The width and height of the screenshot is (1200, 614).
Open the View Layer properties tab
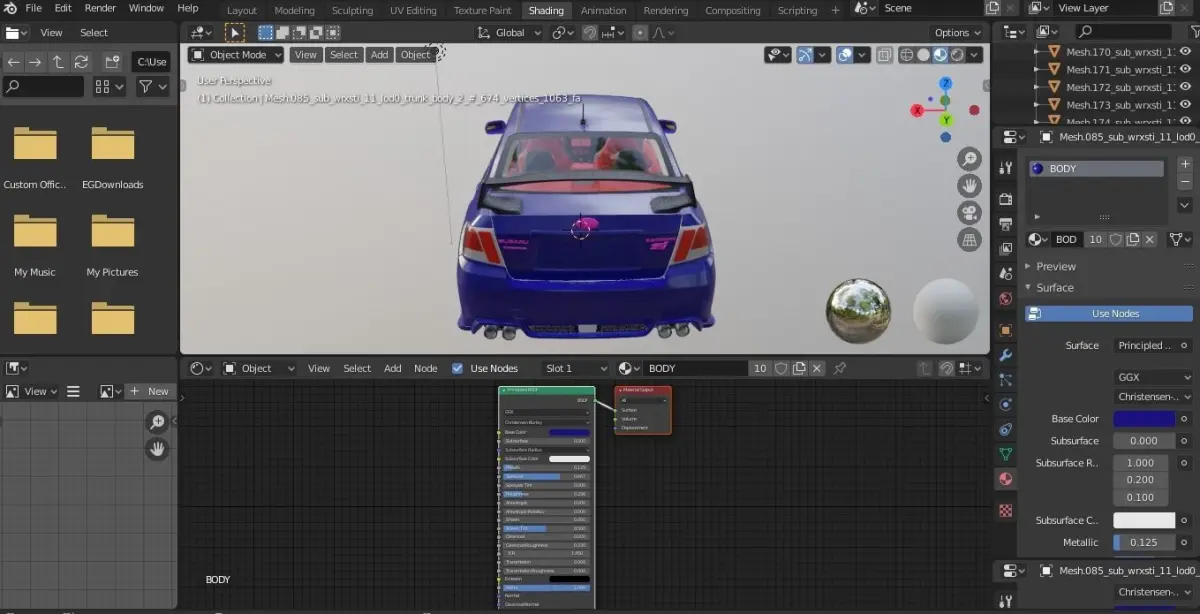click(1006, 248)
